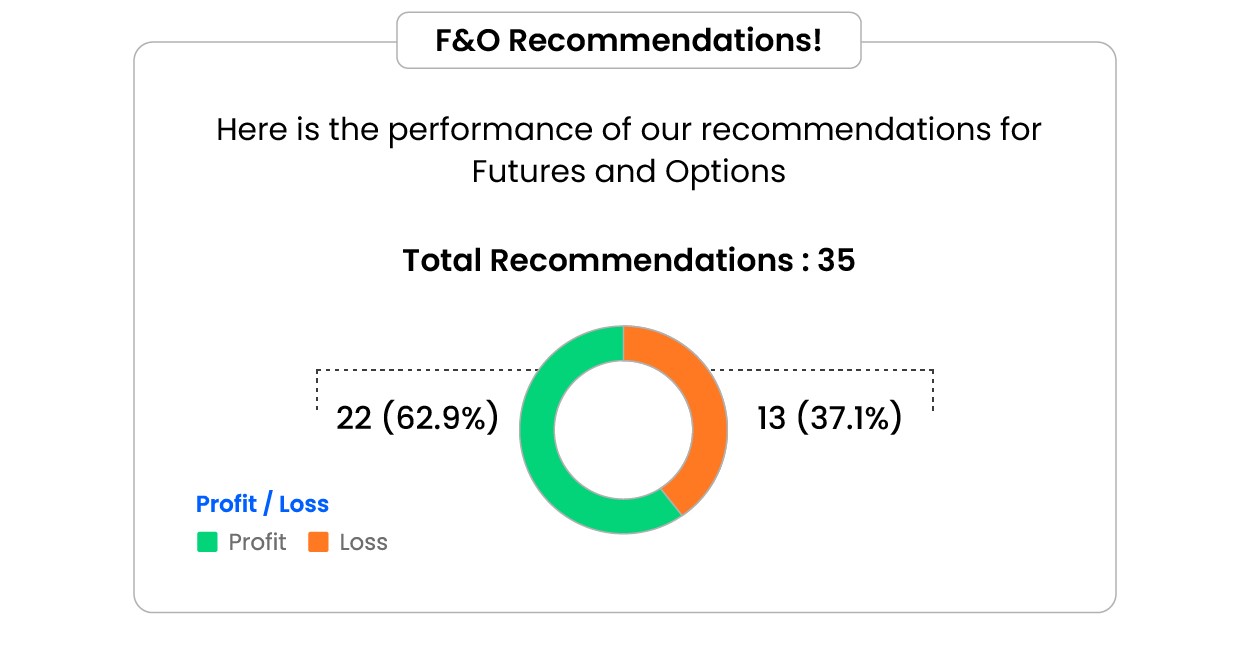This screenshot has height=661, width=1250.
Task: Click the 22 (62.9%) profit data label
Action: 417,418
